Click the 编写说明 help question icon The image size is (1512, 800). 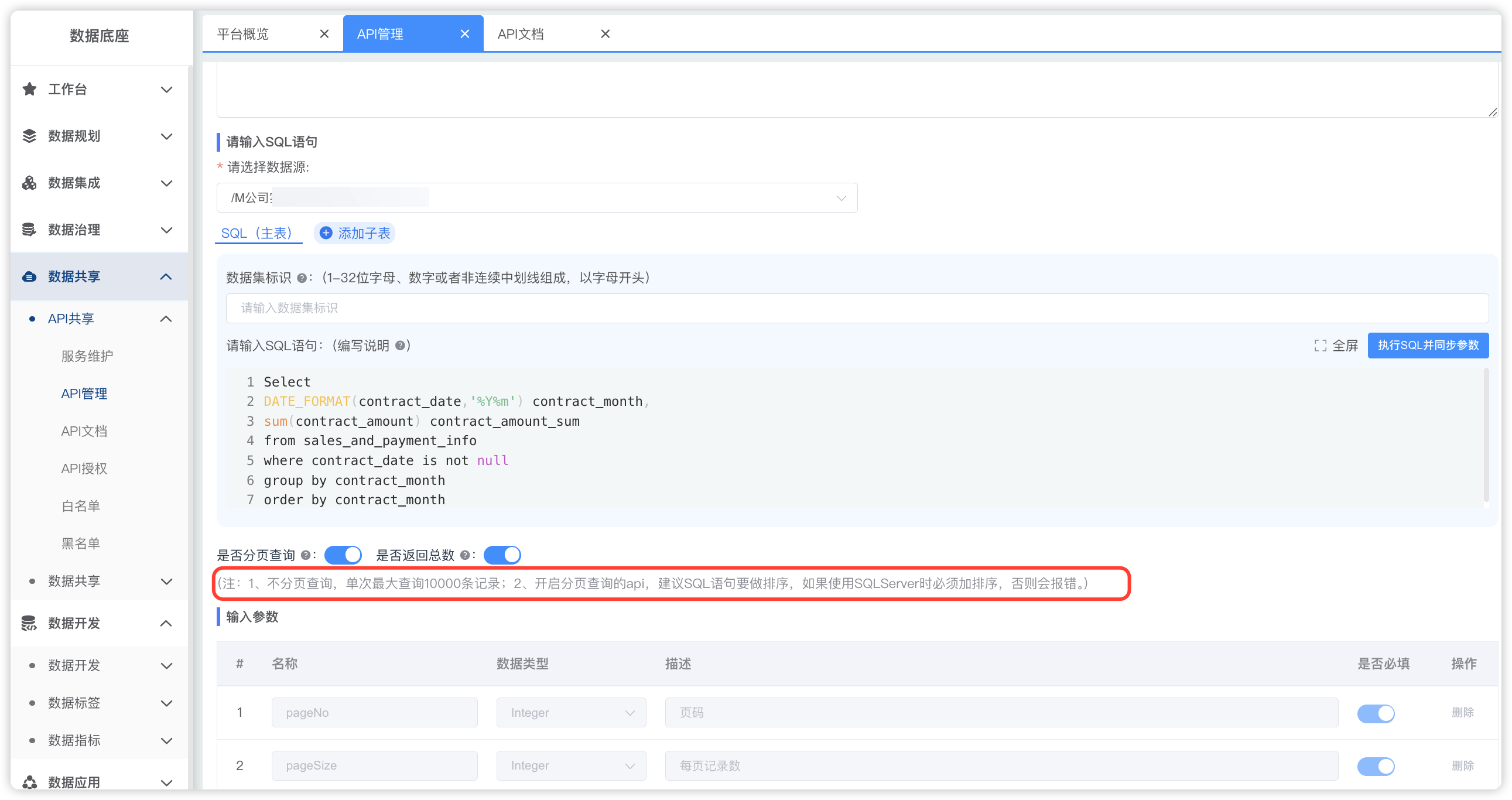pyautogui.click(x=401, y=346)
